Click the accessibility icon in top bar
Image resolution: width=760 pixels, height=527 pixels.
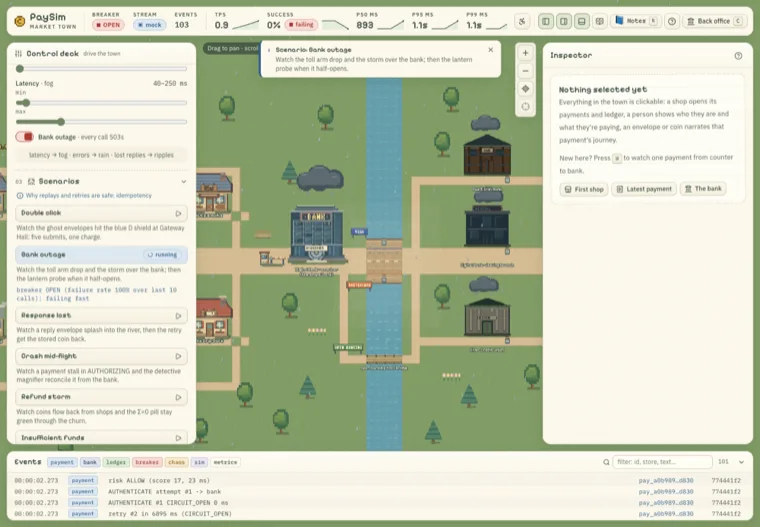(522, 21)
